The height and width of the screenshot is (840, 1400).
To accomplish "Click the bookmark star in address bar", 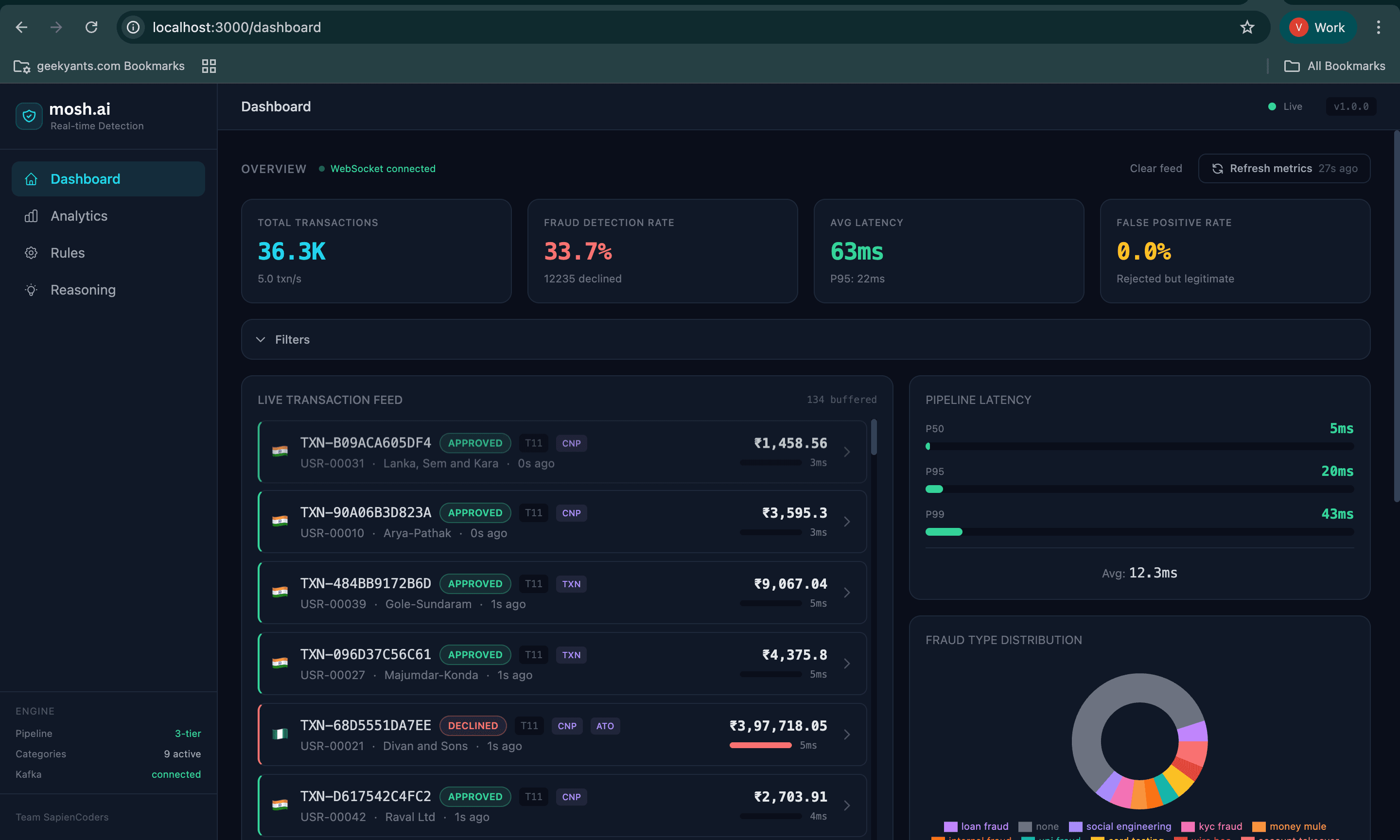I will [x=1247, y=27].
